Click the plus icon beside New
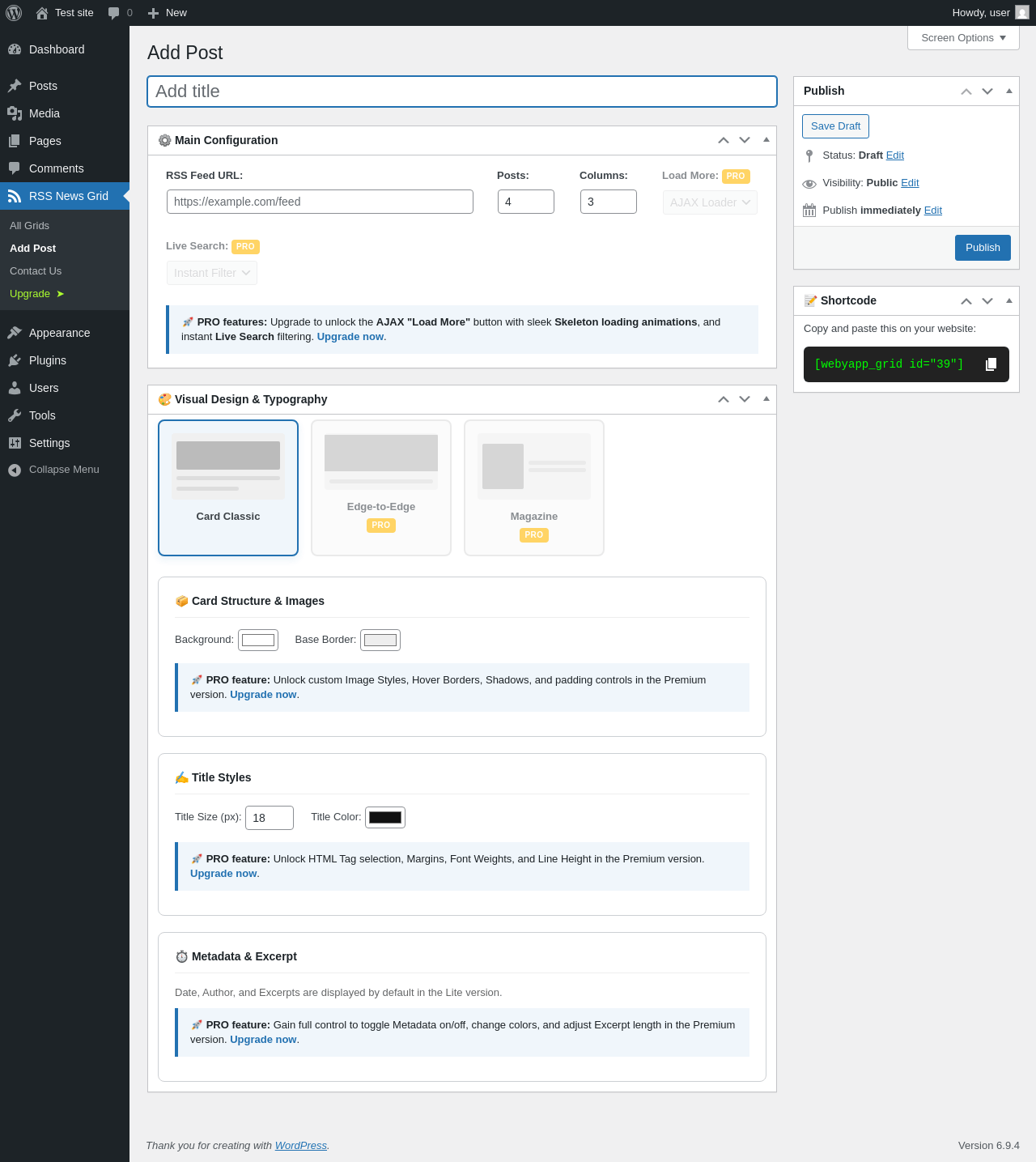The image size is (1036, 1162). pos(153,13)
